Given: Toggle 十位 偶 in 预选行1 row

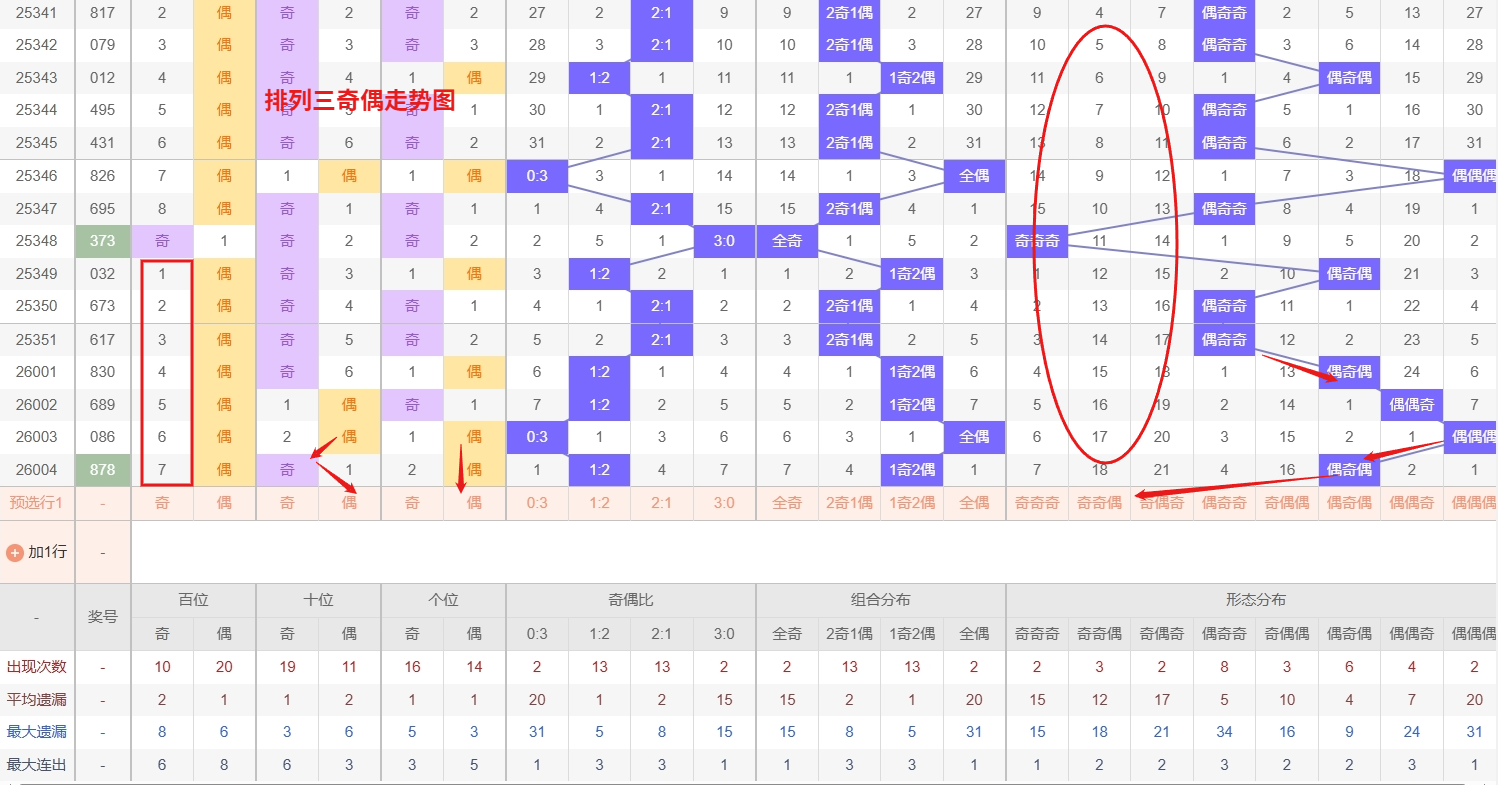Looking at the screenshot, I should 349,503.
